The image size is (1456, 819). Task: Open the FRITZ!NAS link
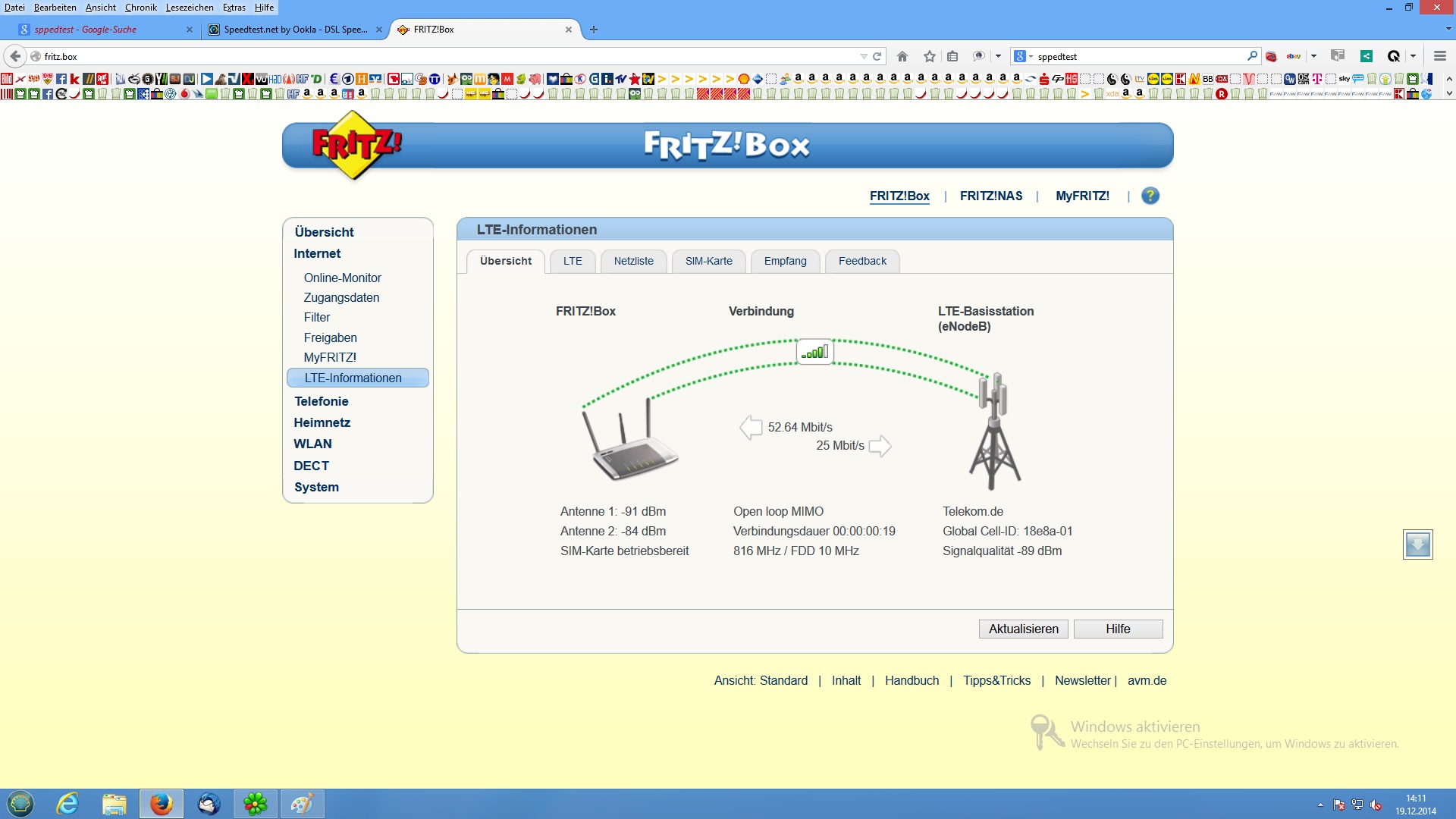(990, 196)
